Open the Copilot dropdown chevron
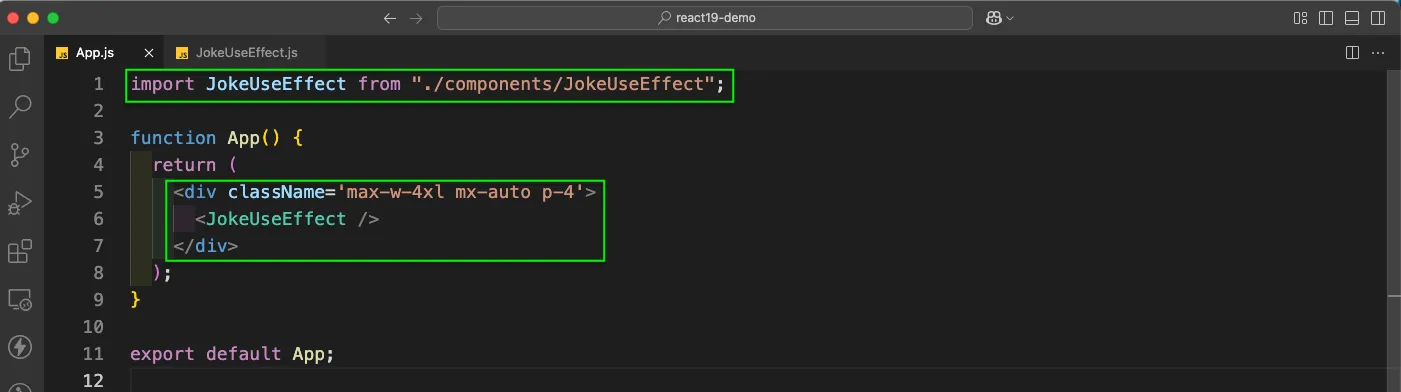The width and height of the screenshot is (1401, 392). 1010,18
